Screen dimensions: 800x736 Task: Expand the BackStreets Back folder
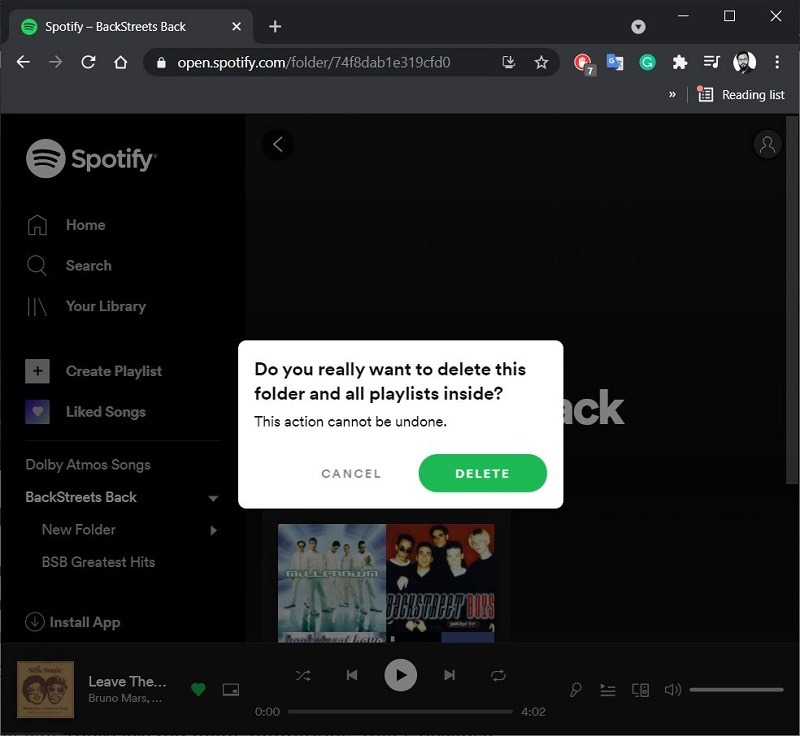(213, 497)
